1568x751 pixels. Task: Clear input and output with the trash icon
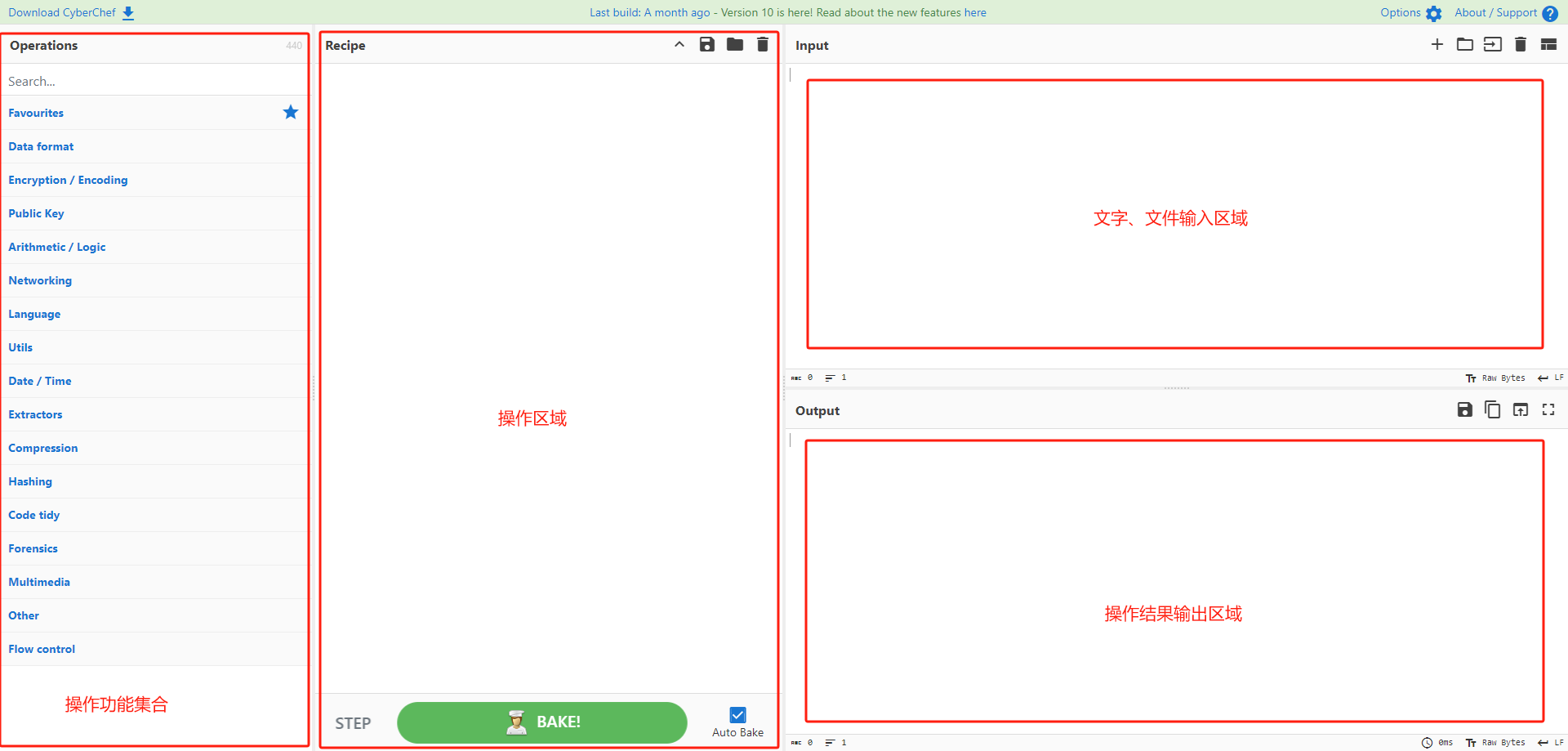click(1521, 45)
